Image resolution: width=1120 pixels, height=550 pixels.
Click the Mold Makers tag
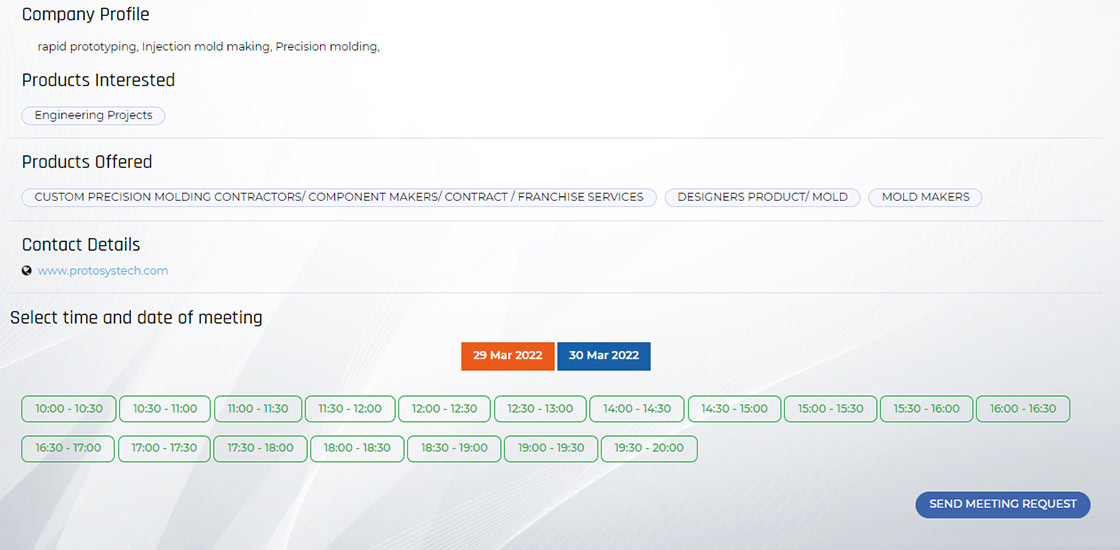926,197
